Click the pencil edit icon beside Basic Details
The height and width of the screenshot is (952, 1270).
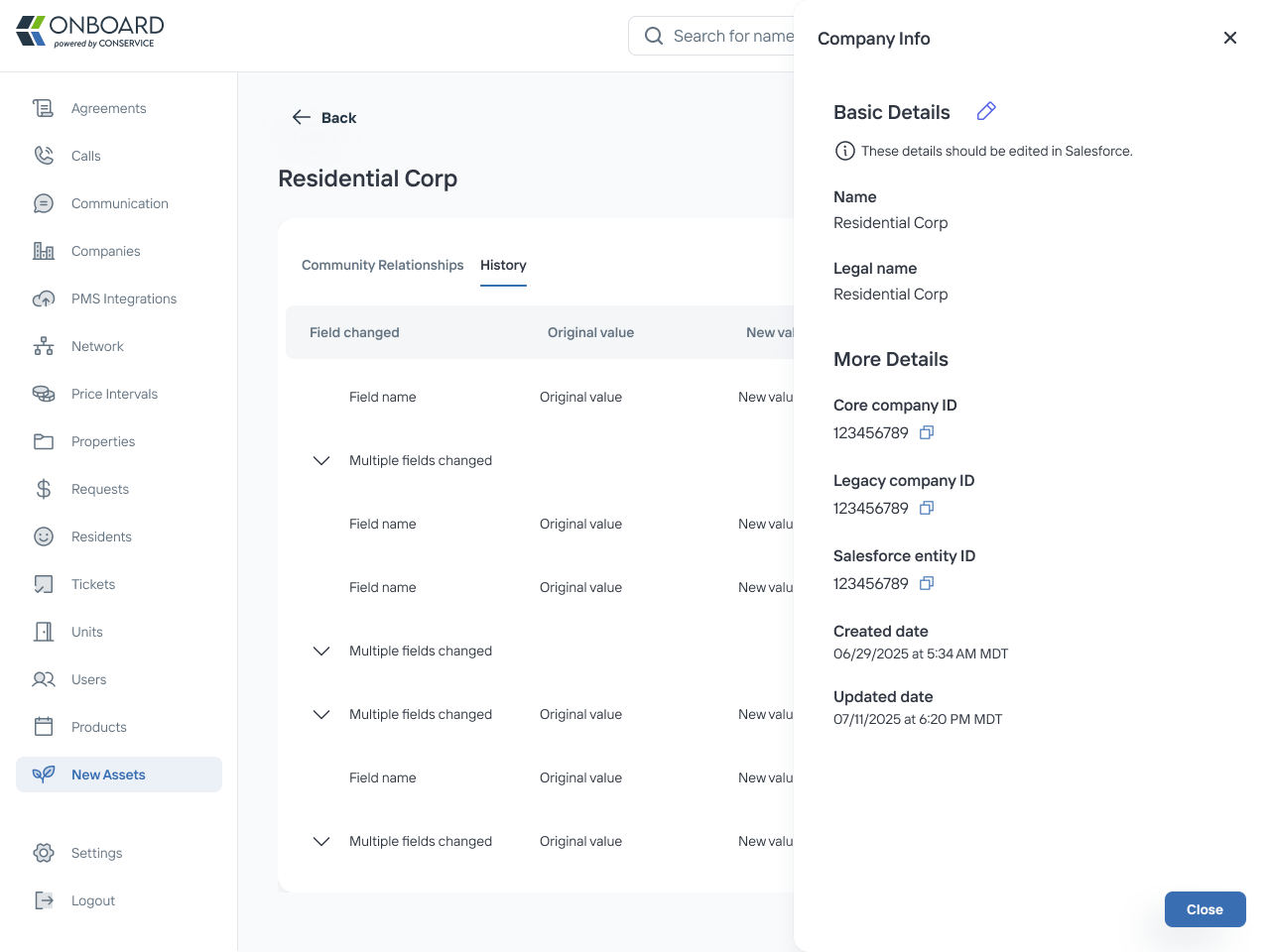(986, 111)
